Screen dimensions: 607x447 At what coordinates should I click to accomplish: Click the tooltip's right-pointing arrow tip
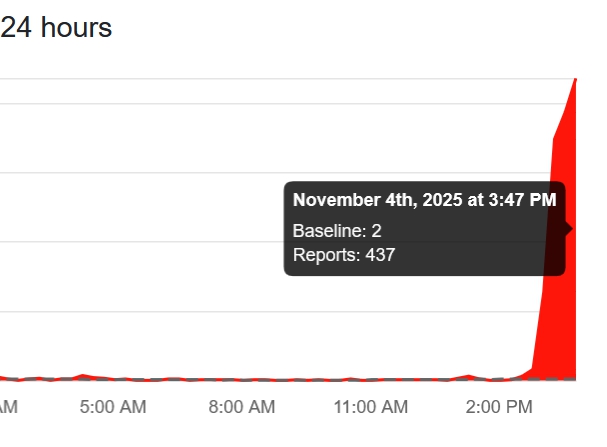[x=571, y=229]
